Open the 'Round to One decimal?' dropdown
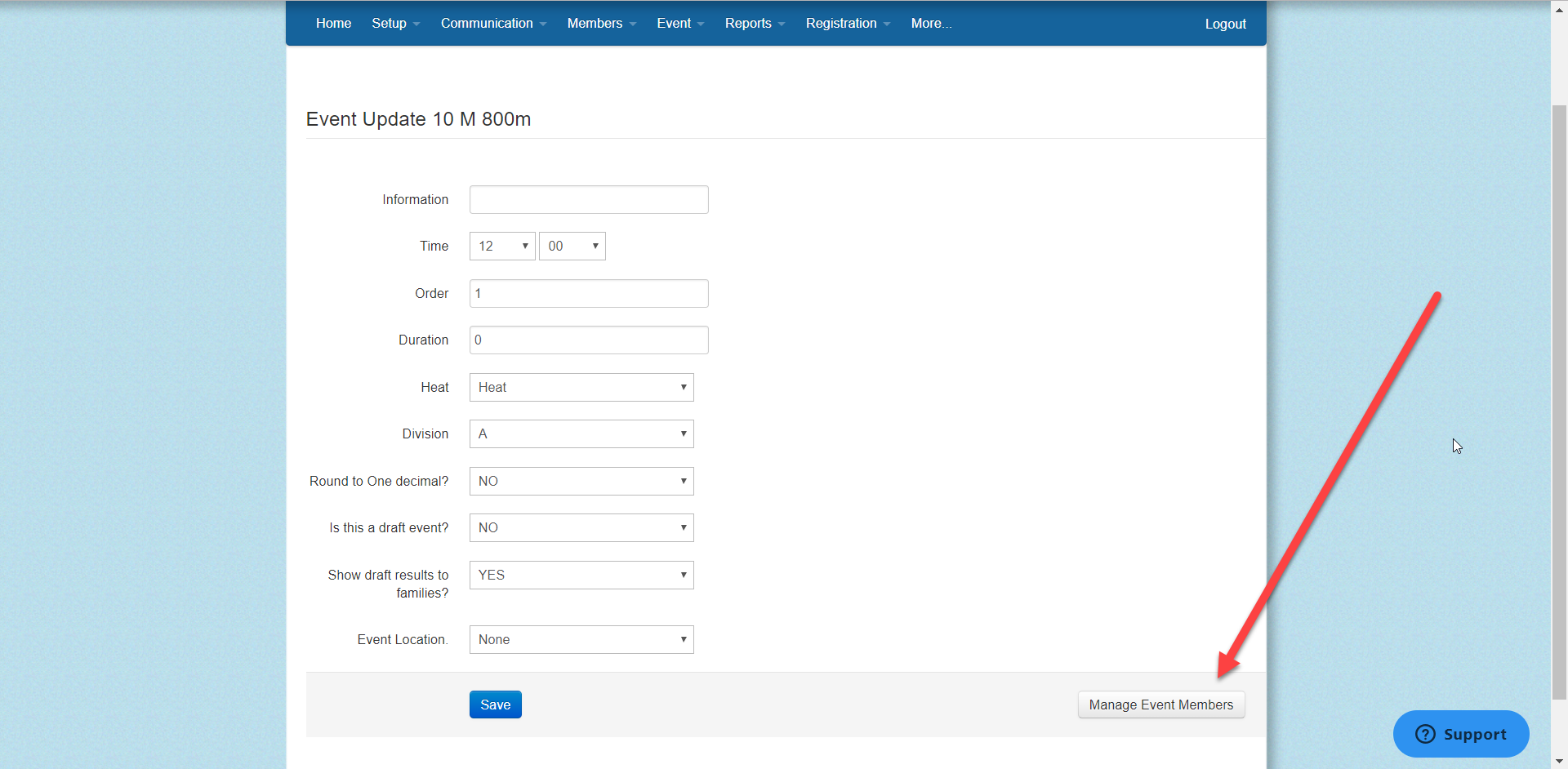Screen dimensions: 1568x769 [581, 481]
